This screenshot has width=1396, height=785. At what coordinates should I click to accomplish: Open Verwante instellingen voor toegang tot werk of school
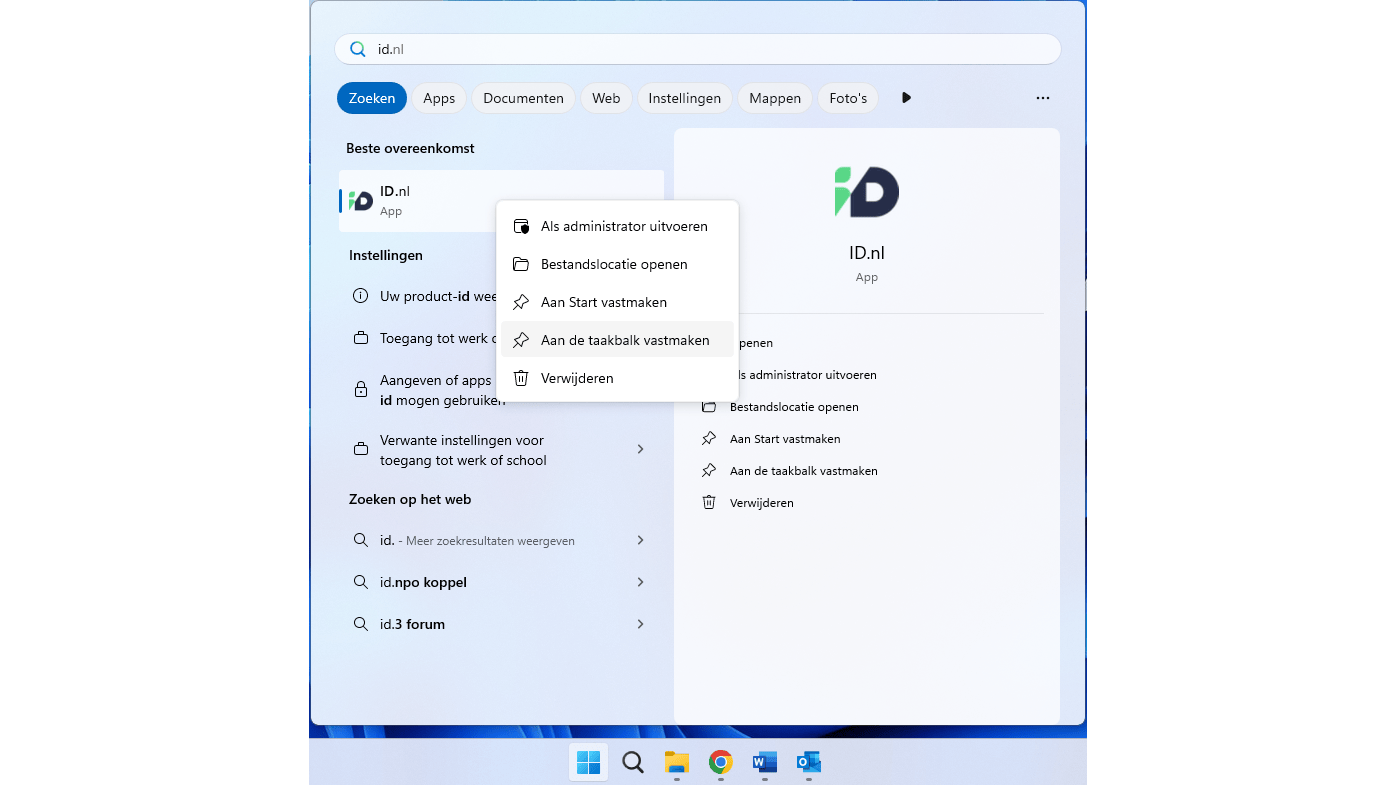(501, 450)
